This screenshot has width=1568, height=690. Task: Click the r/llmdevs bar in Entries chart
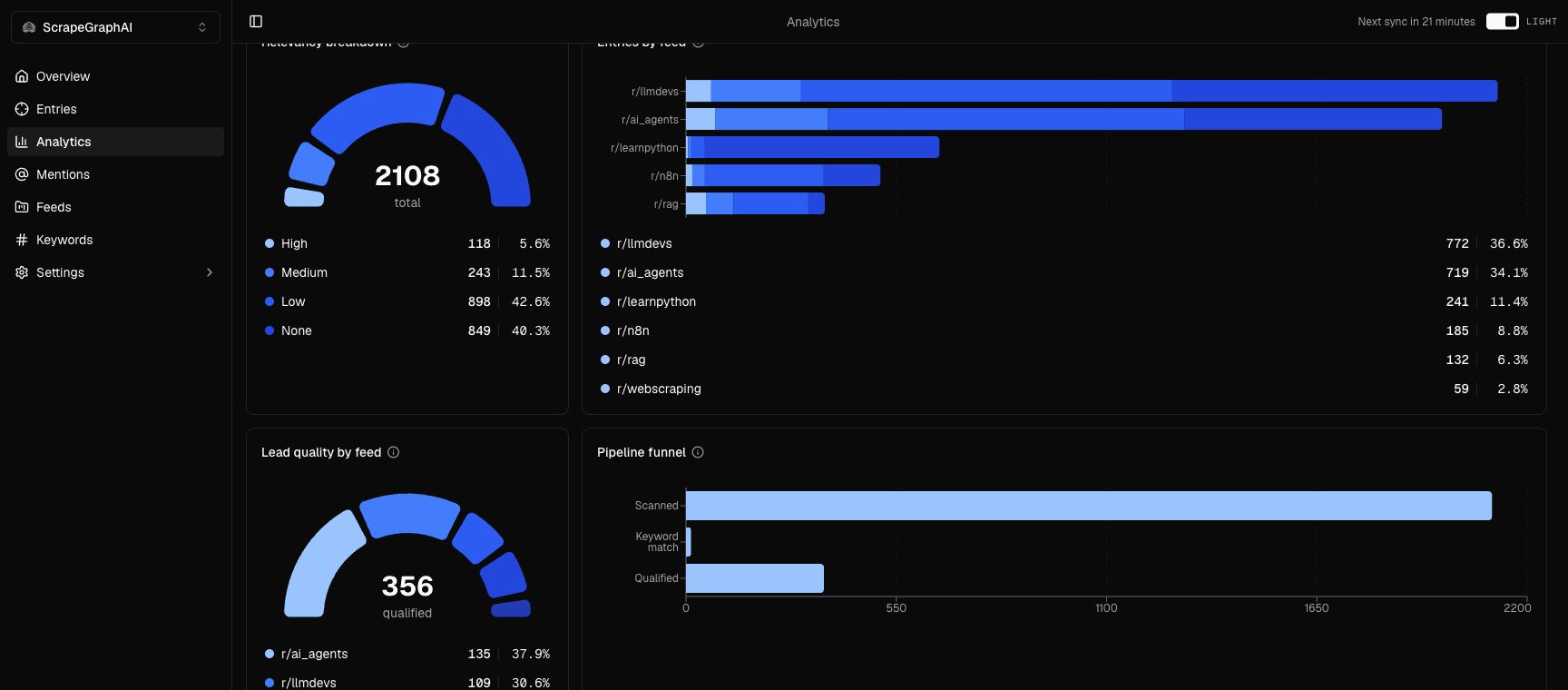point(1092,91)
